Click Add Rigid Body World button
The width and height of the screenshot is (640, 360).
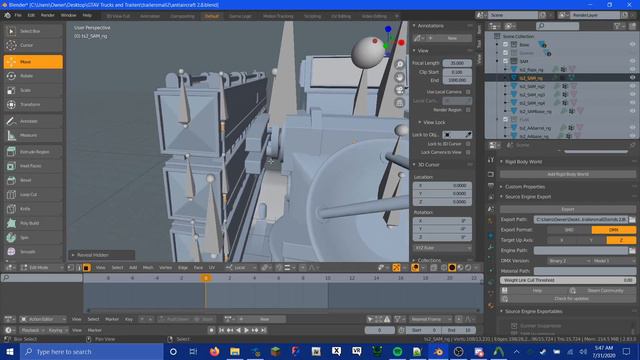568,174
